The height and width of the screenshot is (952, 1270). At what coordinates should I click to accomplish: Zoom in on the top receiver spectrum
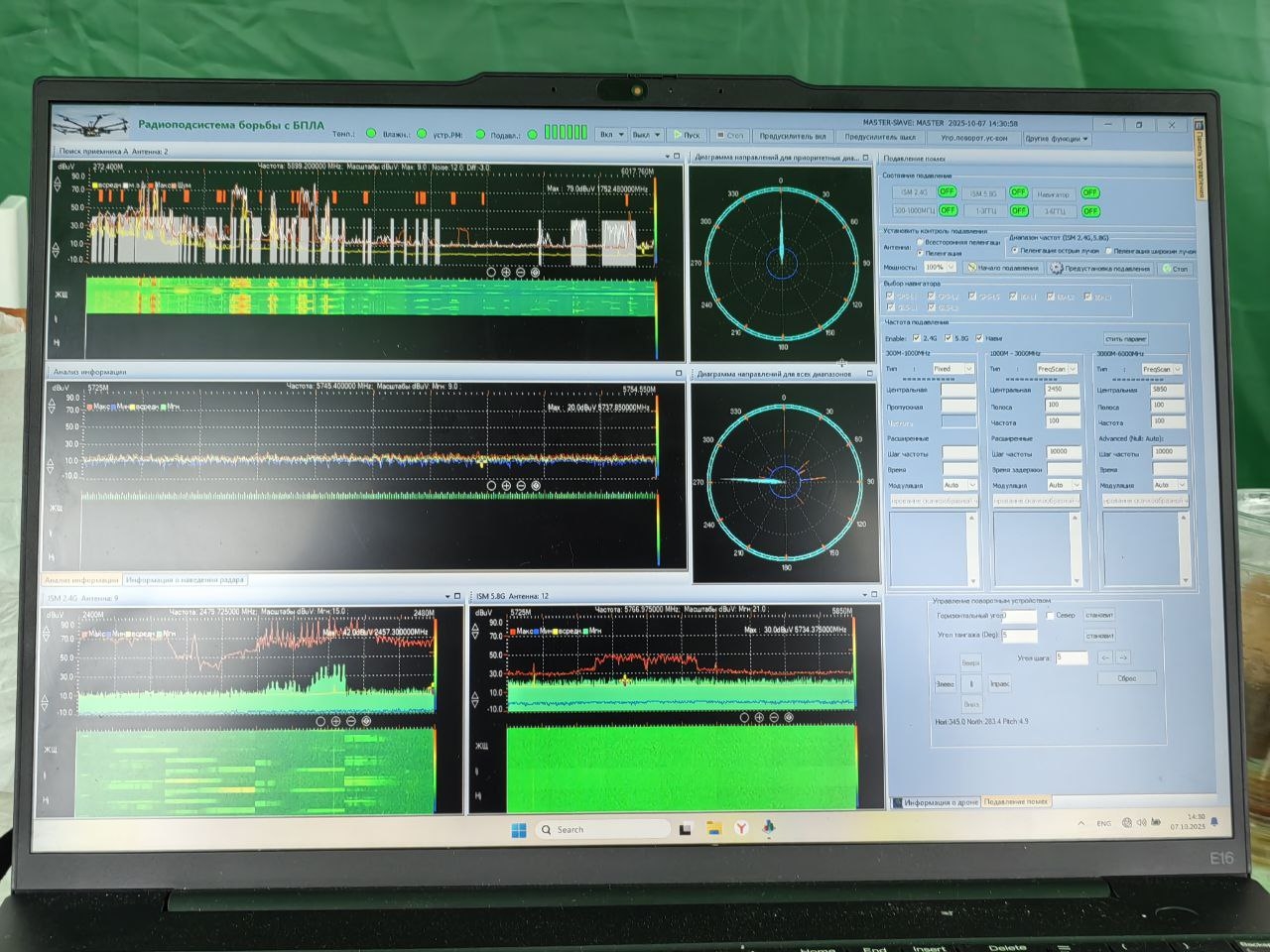(x=506, y=272)
